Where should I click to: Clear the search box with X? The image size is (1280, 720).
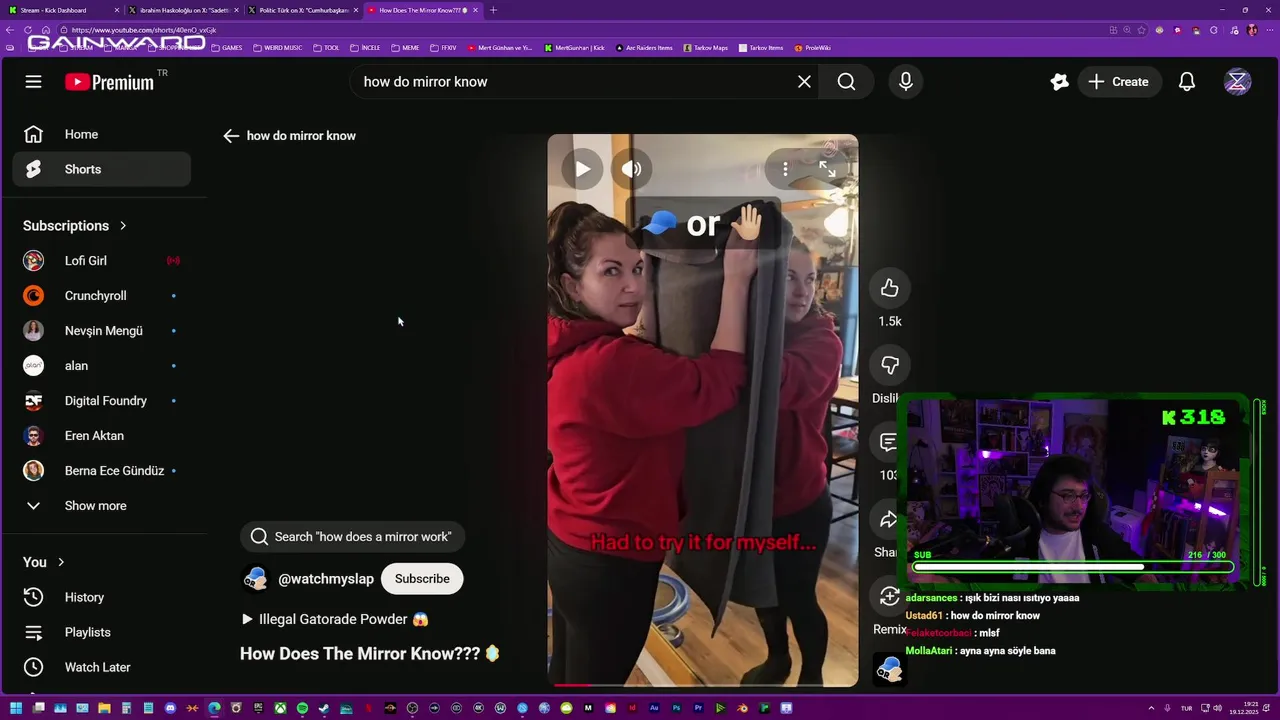(804, 82)
